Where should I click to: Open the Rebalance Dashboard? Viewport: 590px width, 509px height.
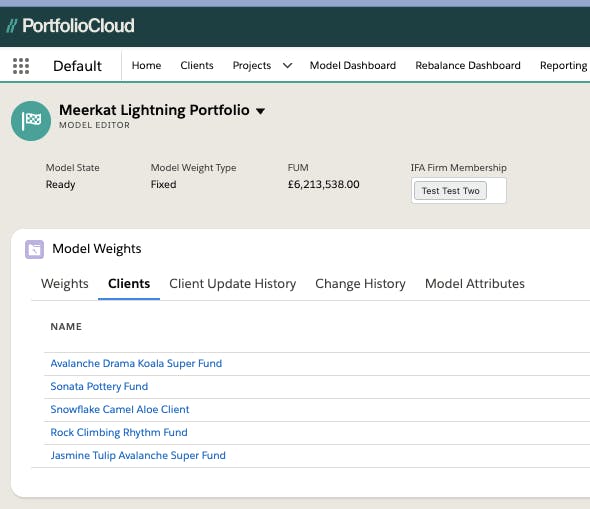point(468,65)
